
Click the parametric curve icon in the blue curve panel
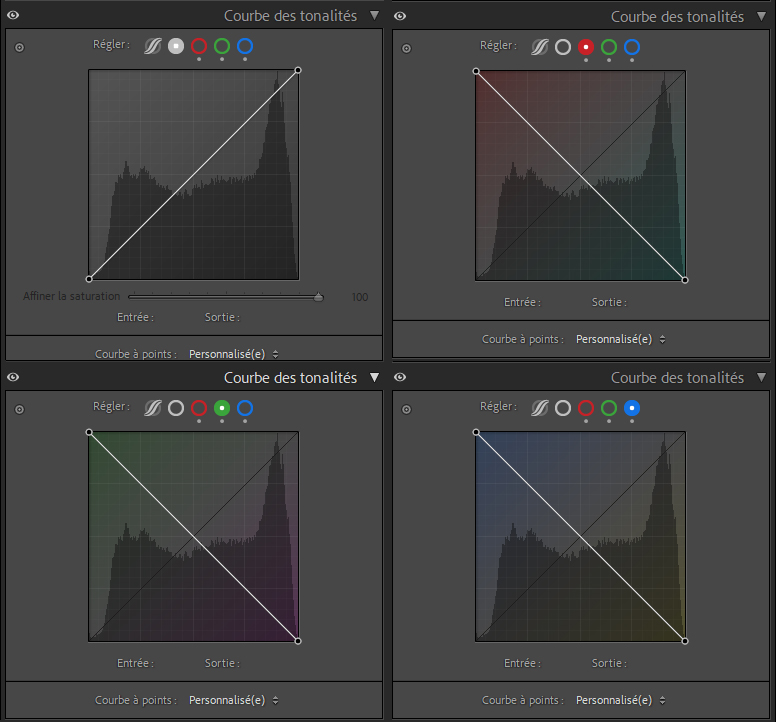point(540,408)
